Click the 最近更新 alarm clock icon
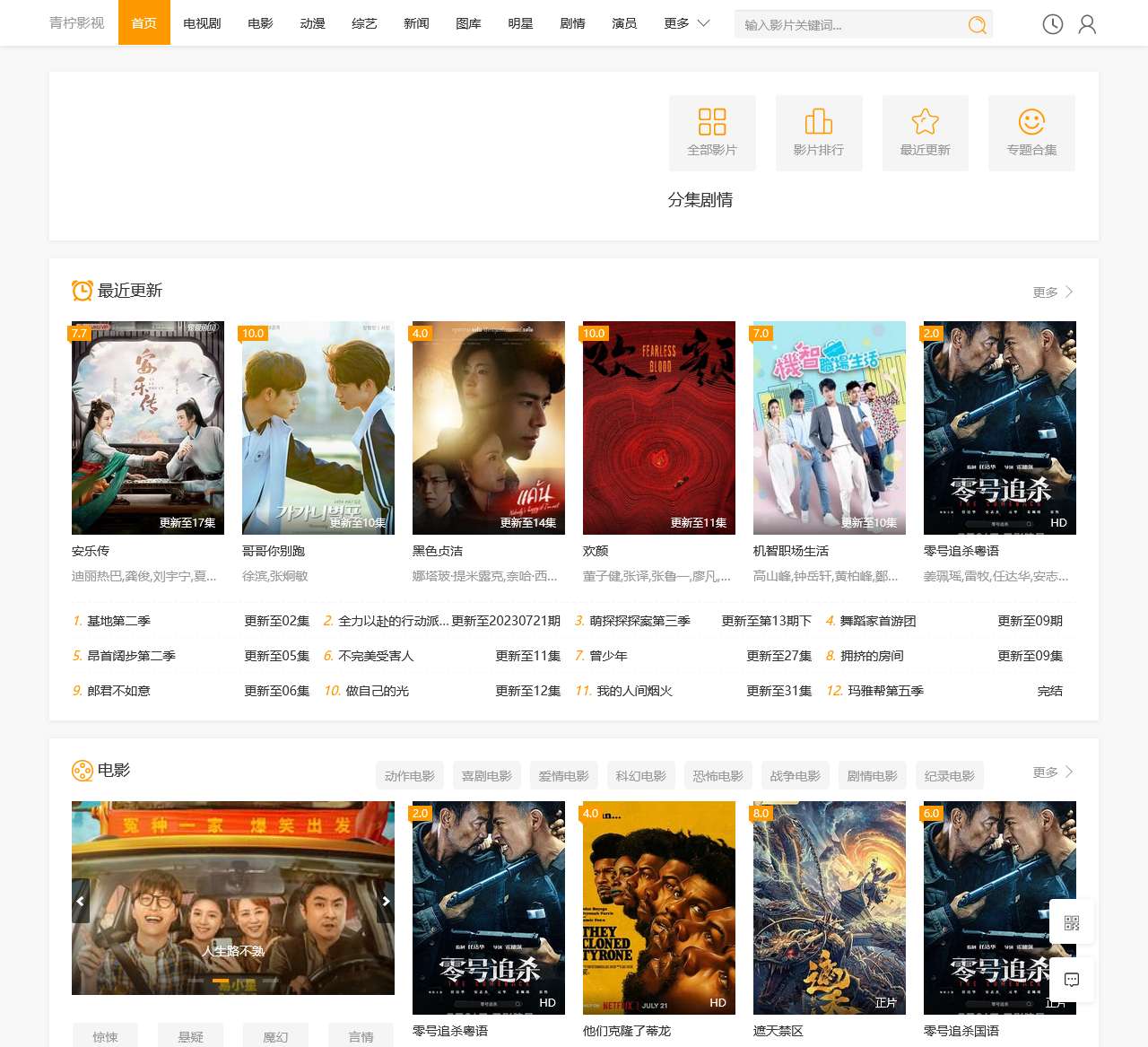Image resolution: width=1148 pixels, height=1047 pixels. [83, 291]
